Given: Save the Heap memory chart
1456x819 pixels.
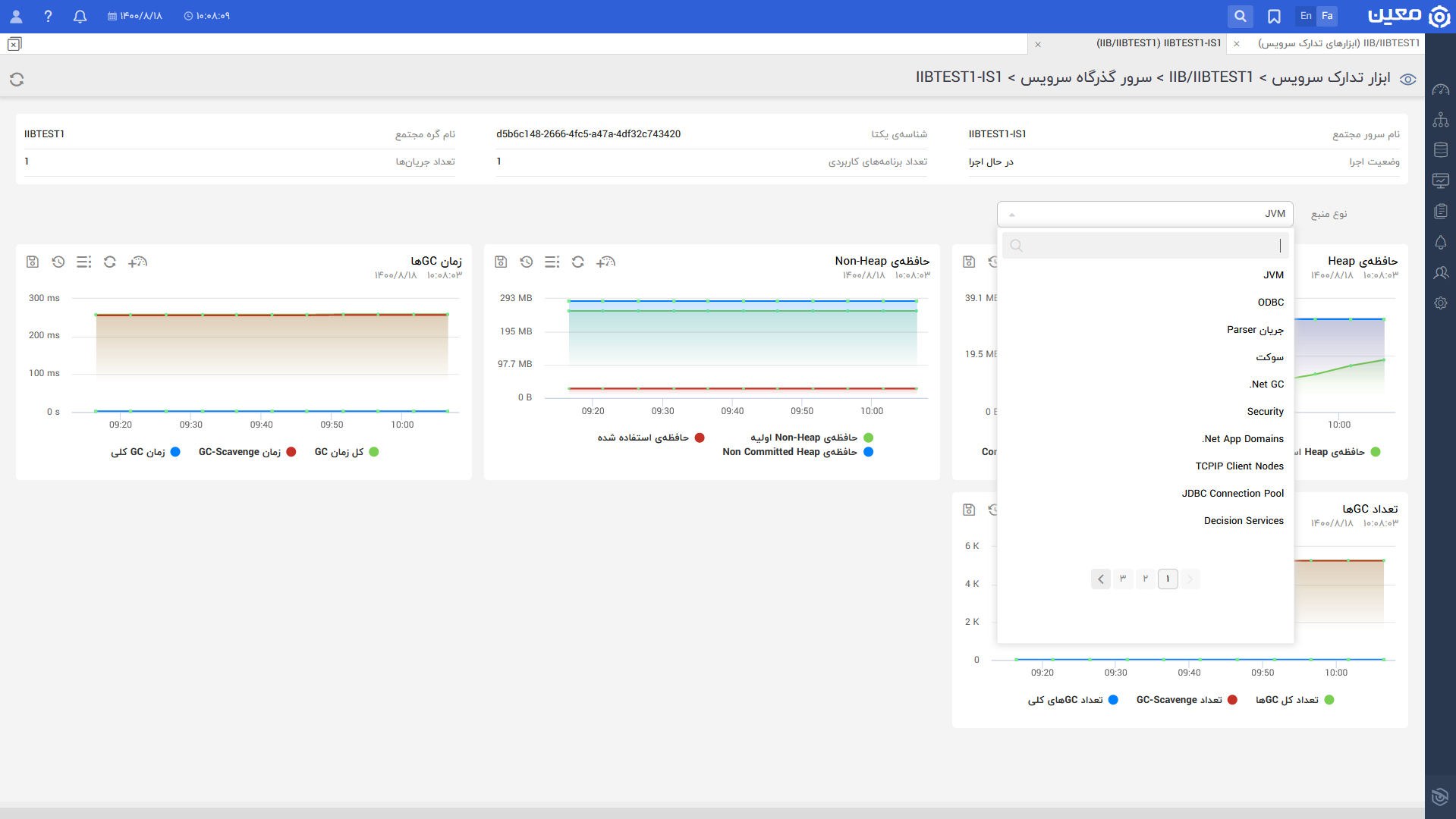Looking at the screenshot, I should (969, 262).
